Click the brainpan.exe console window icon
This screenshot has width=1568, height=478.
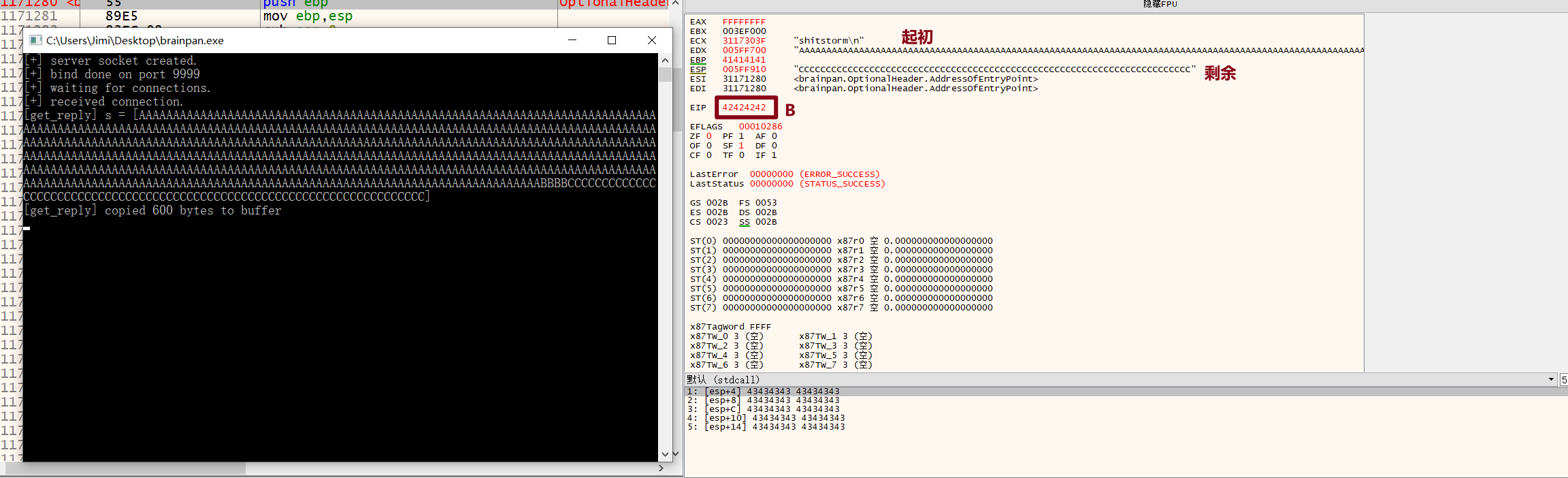tap(36, 40)
